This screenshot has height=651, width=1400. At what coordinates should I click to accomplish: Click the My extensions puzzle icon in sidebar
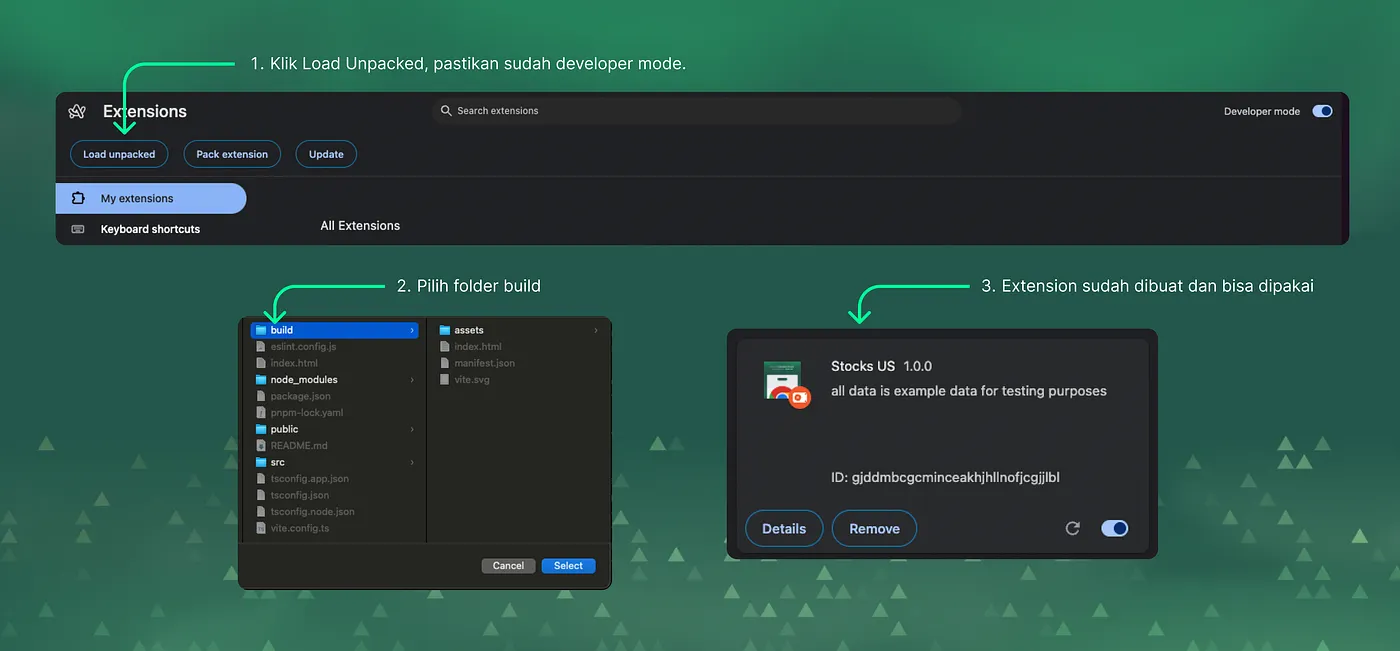pyautogui.click(x=79, y=198)
